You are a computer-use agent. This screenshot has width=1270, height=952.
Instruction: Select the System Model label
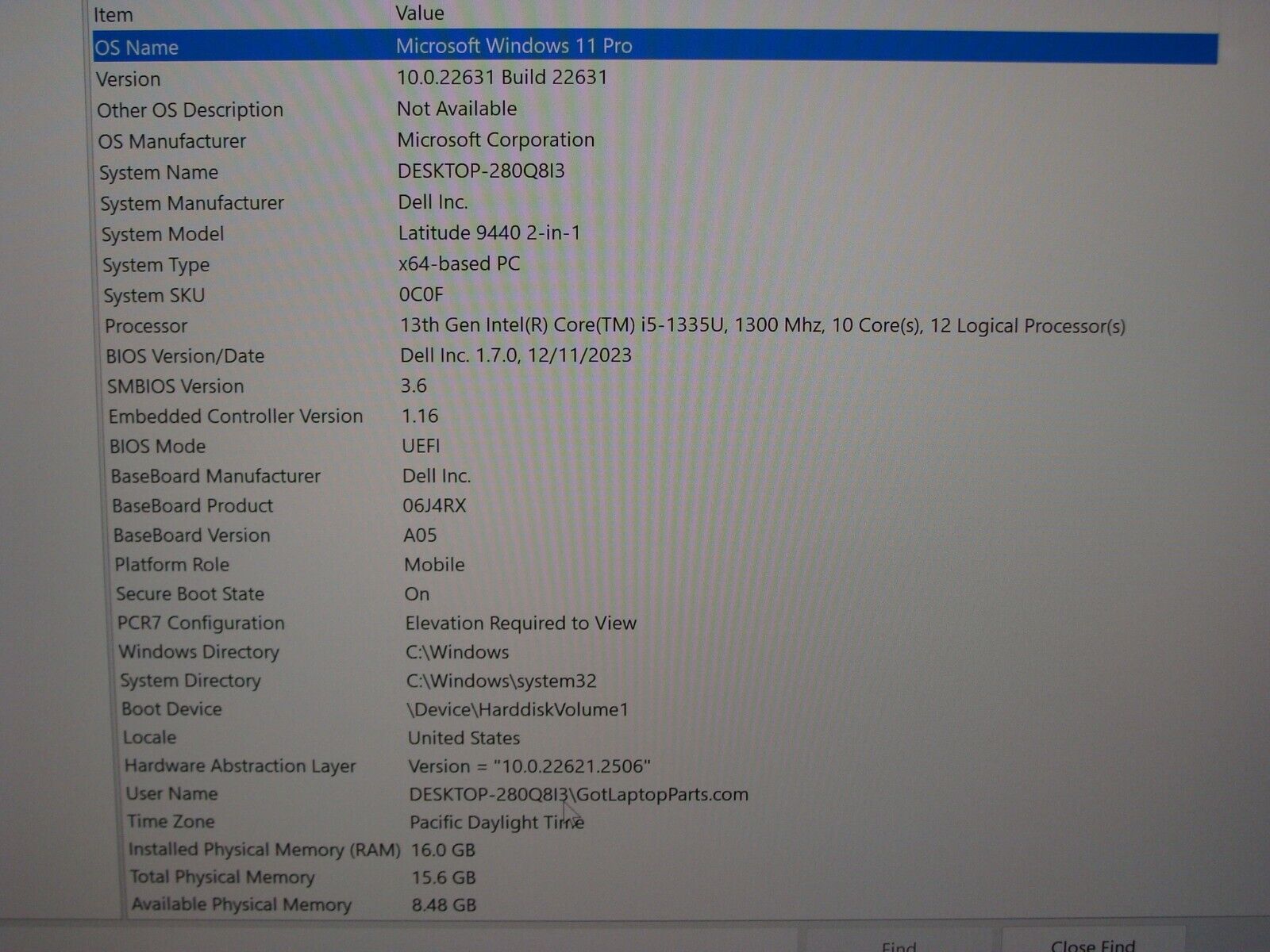click(x=163, y=234)
